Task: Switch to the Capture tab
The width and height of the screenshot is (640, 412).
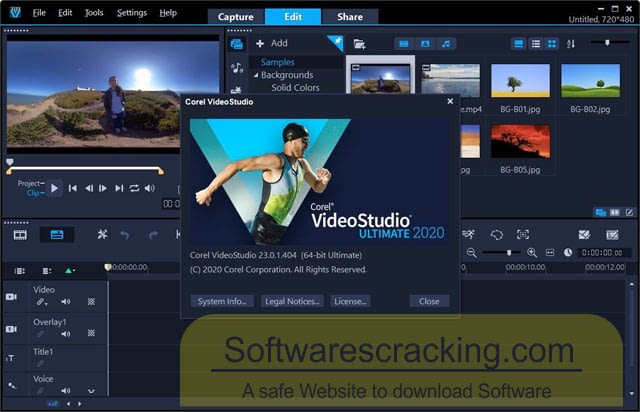Action: [236, 17]
